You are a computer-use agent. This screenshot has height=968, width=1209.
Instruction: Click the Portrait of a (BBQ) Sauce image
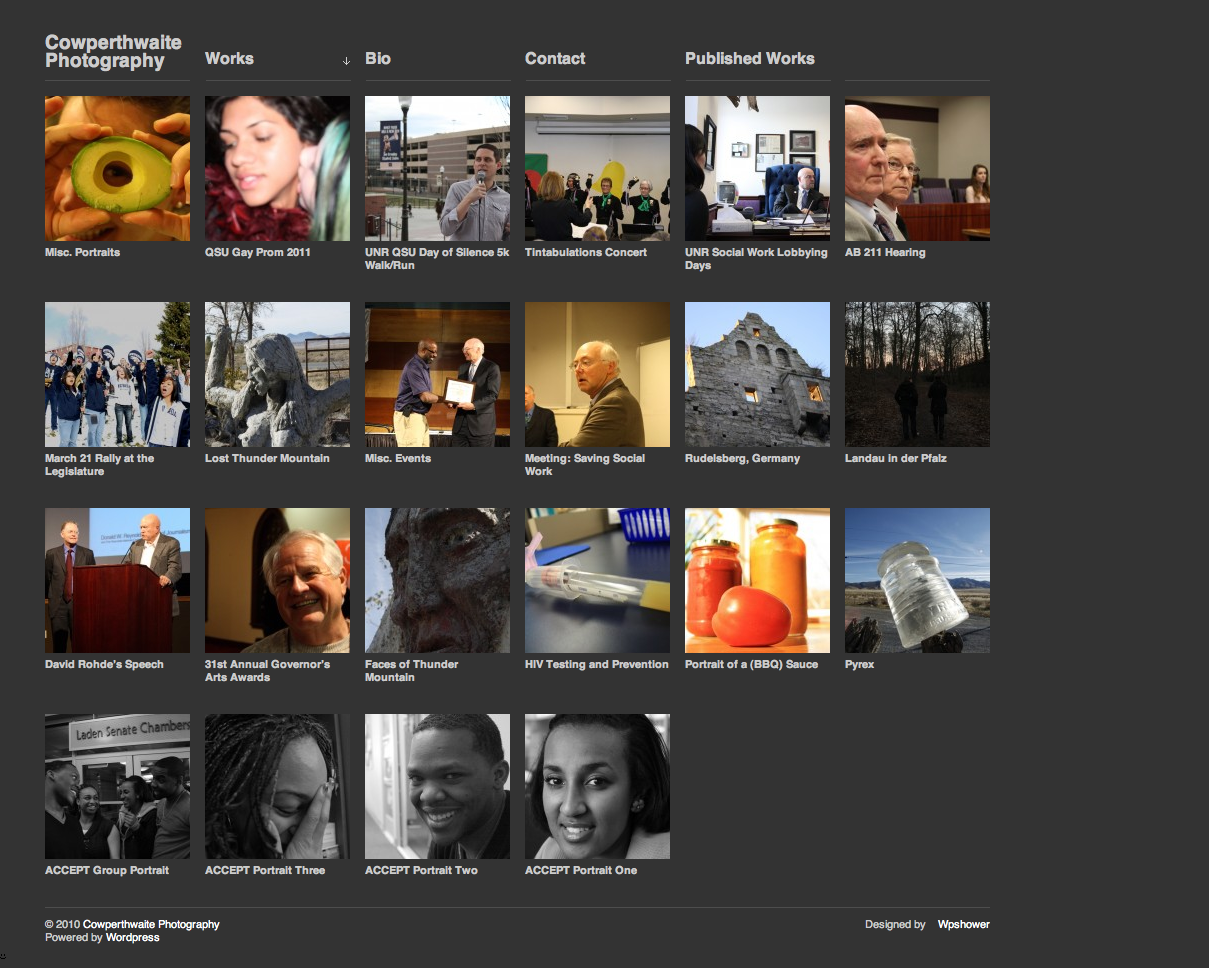click(x=757, y=580)
